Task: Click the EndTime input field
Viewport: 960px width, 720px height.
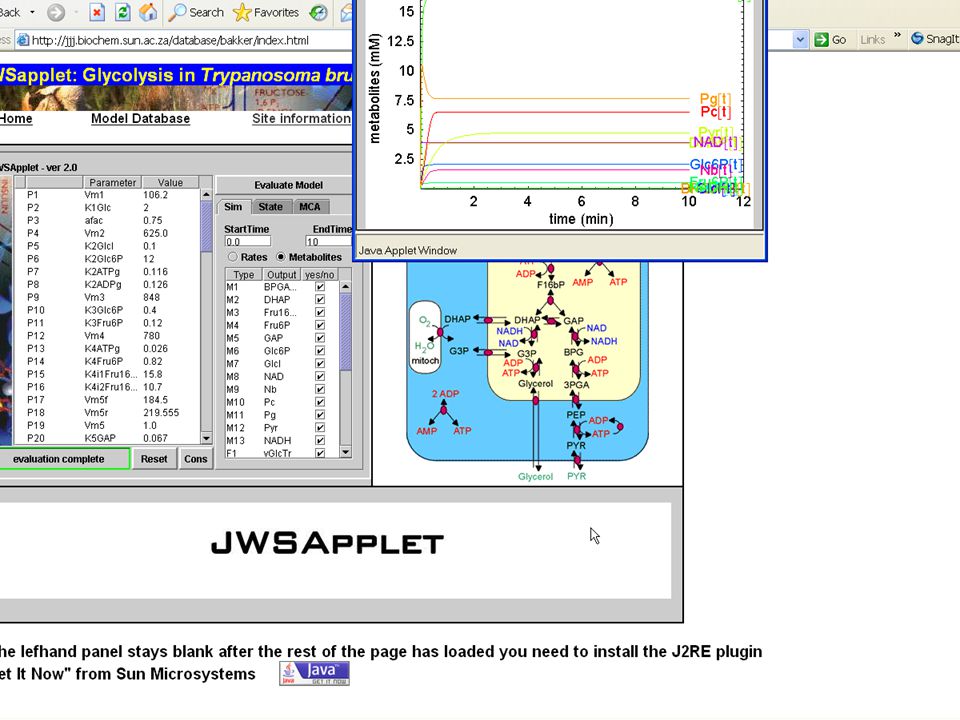Action: pos(329,241)
